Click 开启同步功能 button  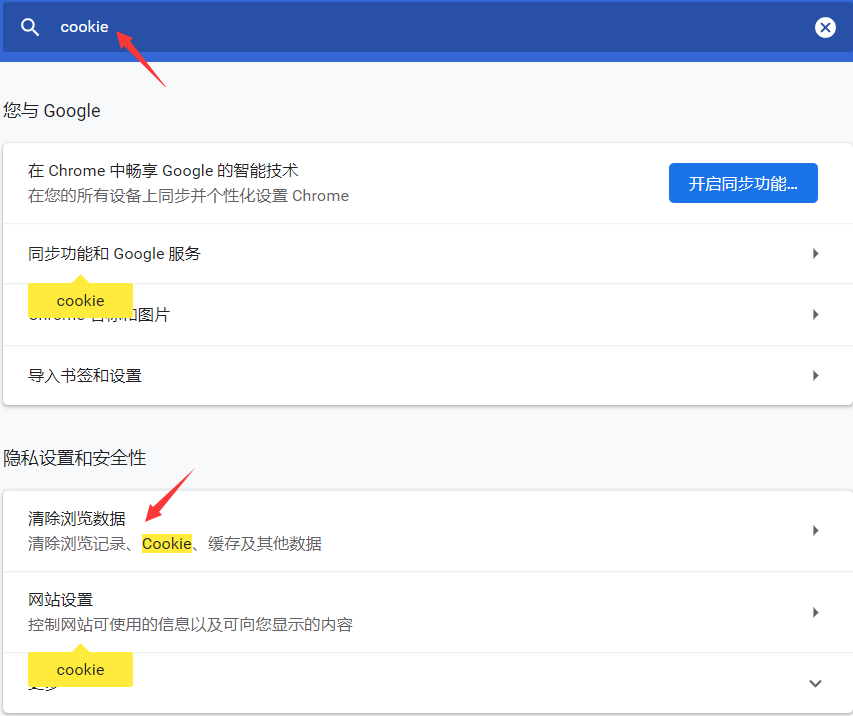pos(743,183)
